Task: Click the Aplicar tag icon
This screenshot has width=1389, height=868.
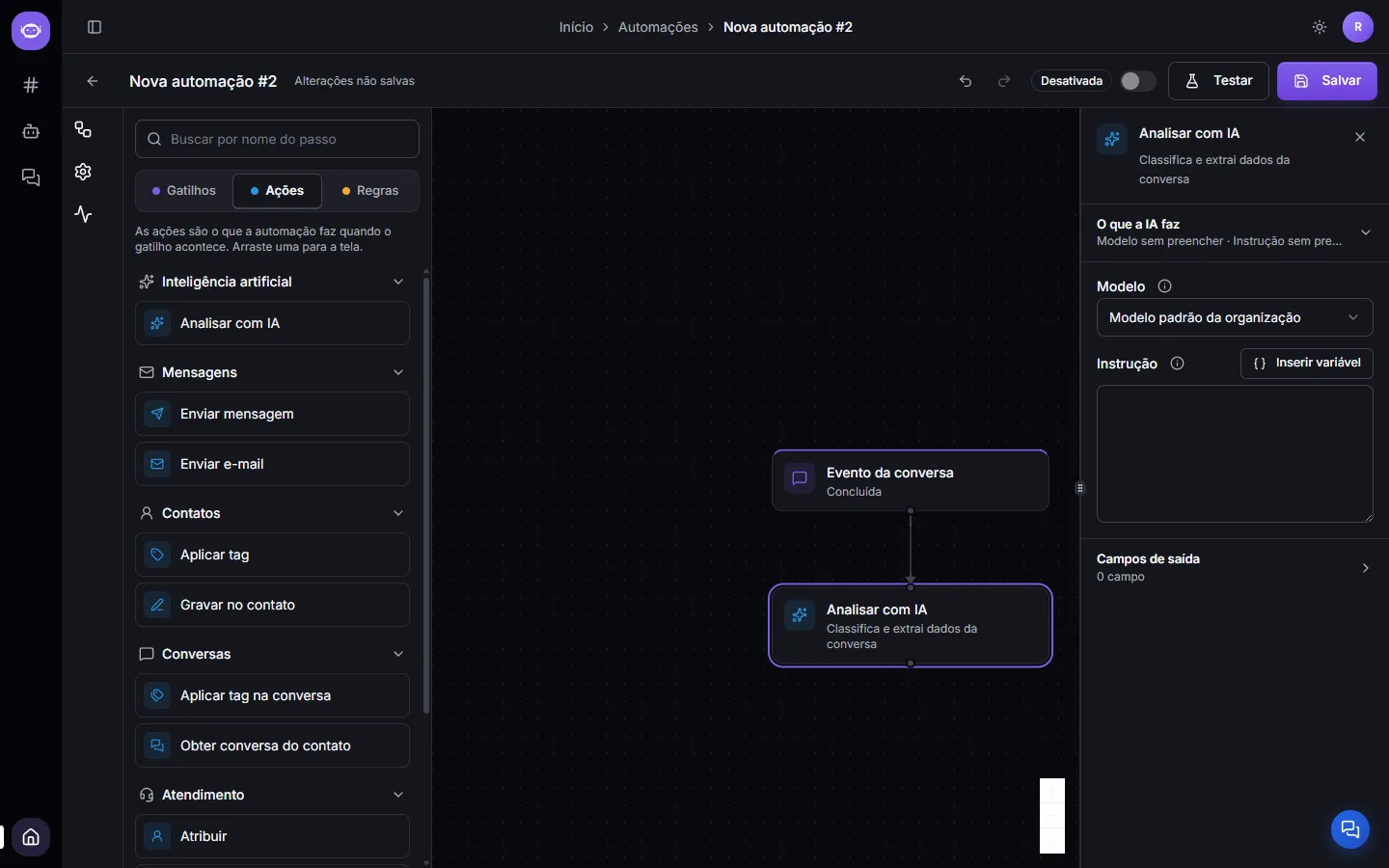Action: tap(157, 555)
